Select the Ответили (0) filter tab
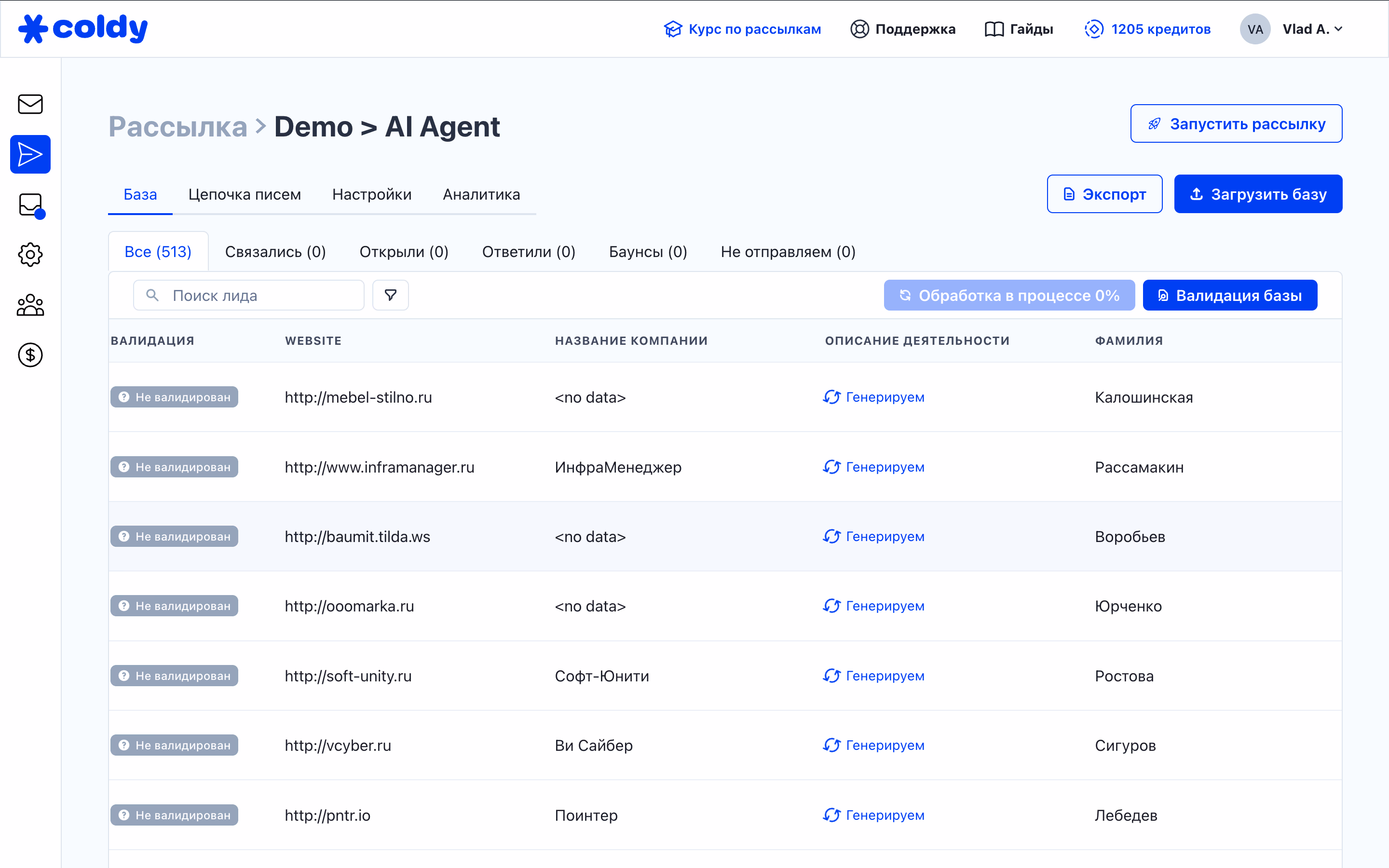Image resolution: width=1389 pixels, height=868 pixels. click(x=528, y=252)
